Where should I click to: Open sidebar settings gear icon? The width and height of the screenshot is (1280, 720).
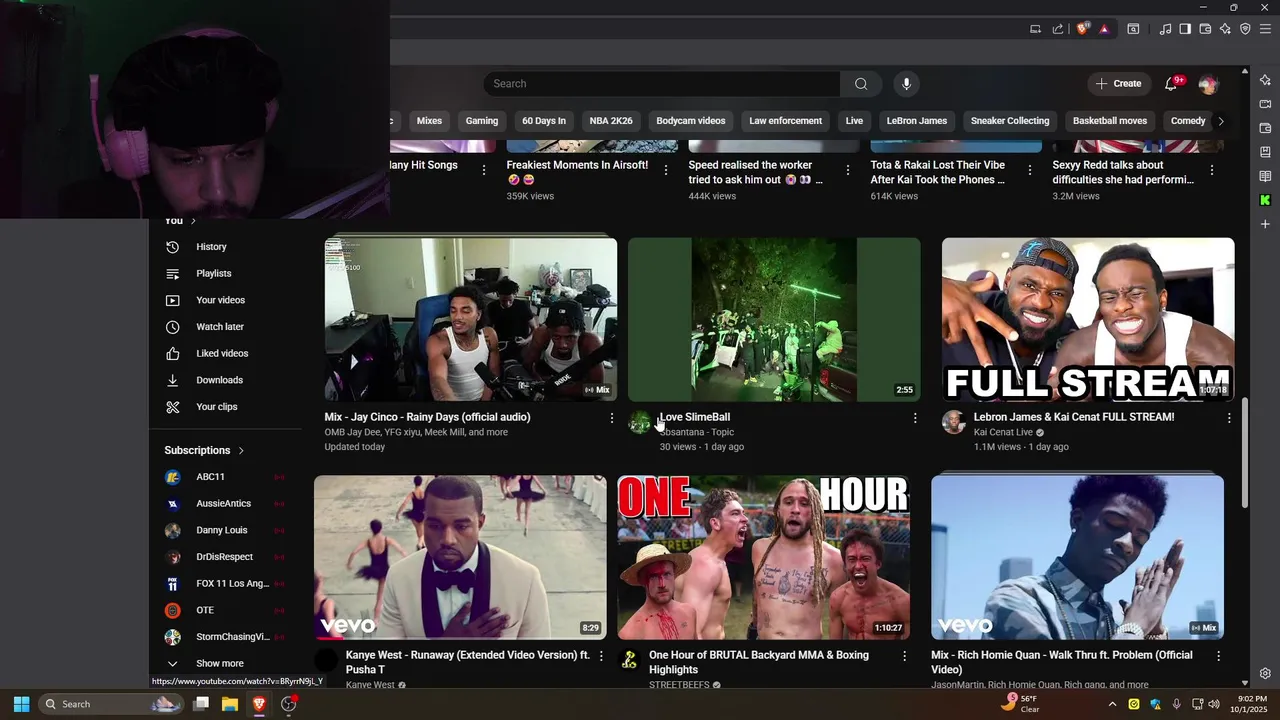1265,673
